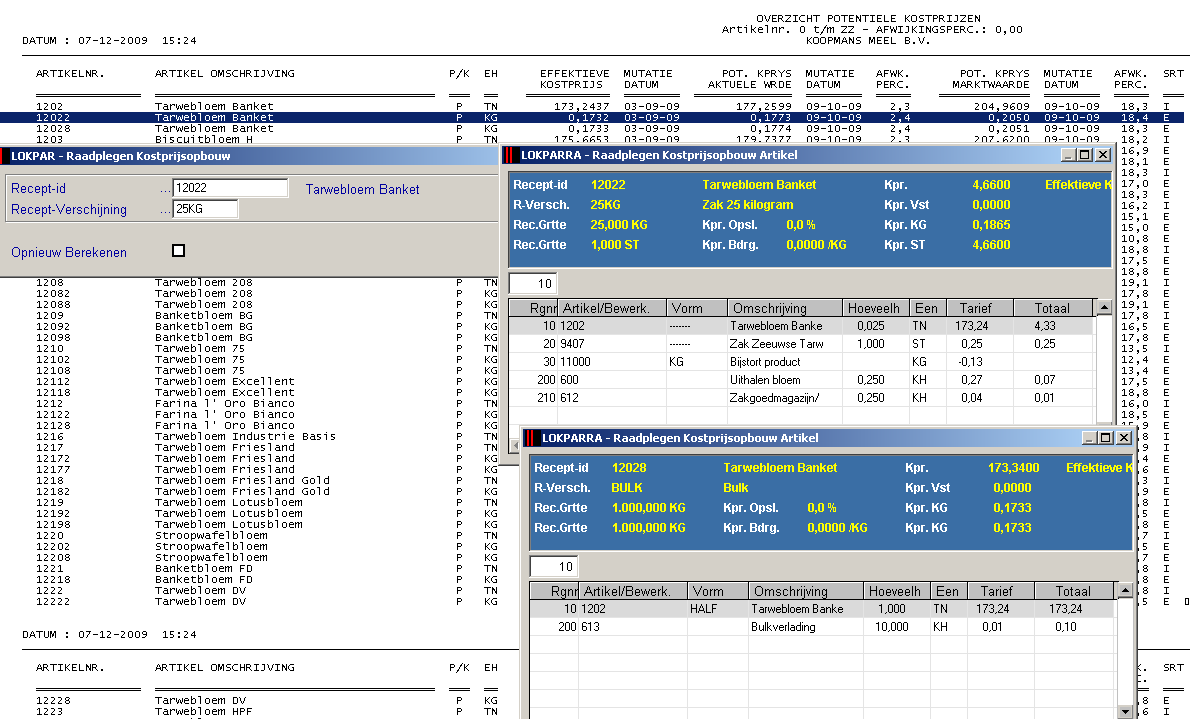This screenshot has height=719, width=1190.
Task: Click the highlighted report row for article 12022
Action: (x=591, y=118)
